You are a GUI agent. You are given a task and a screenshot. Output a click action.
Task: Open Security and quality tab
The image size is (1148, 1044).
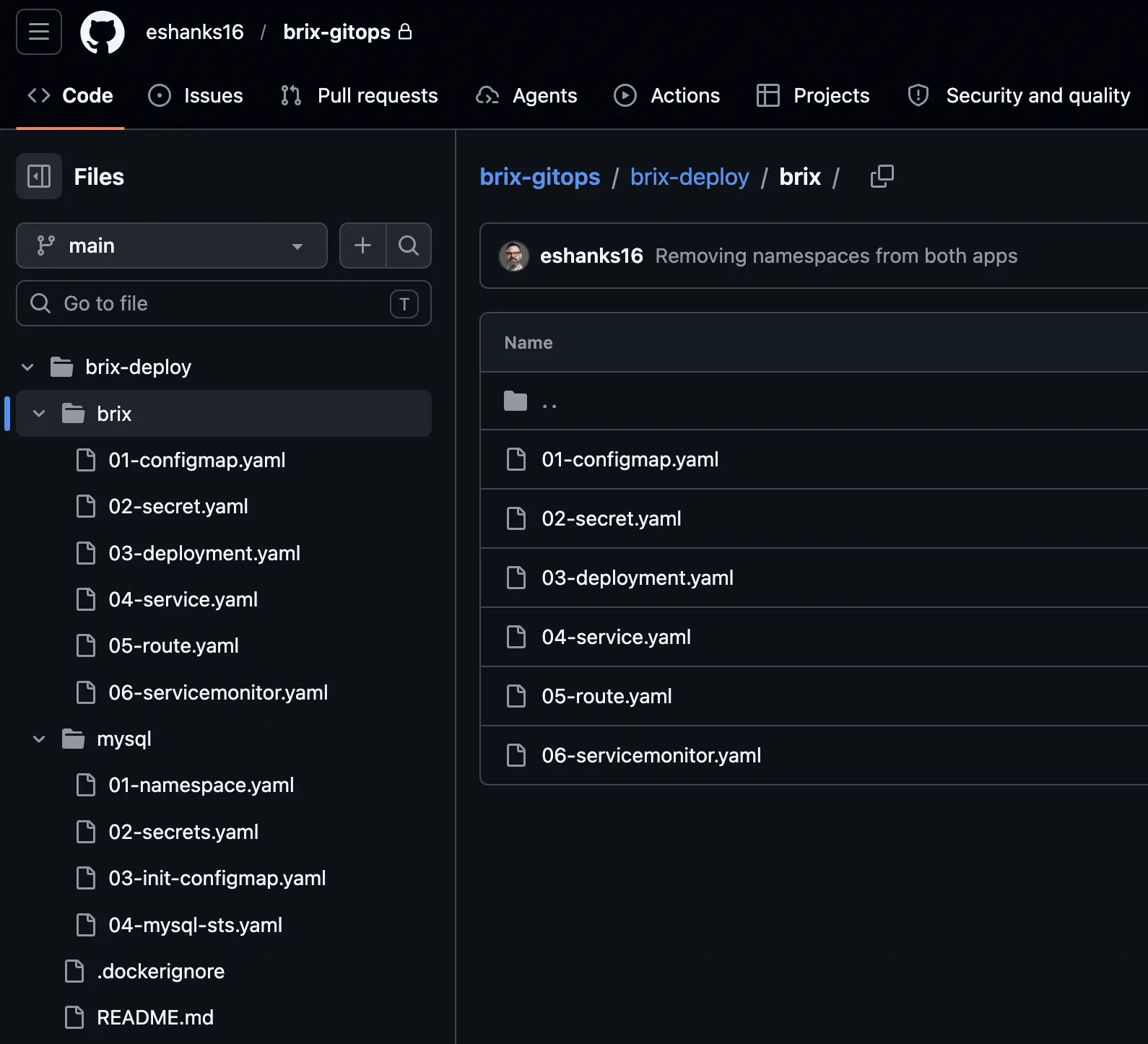[1019, 95]
